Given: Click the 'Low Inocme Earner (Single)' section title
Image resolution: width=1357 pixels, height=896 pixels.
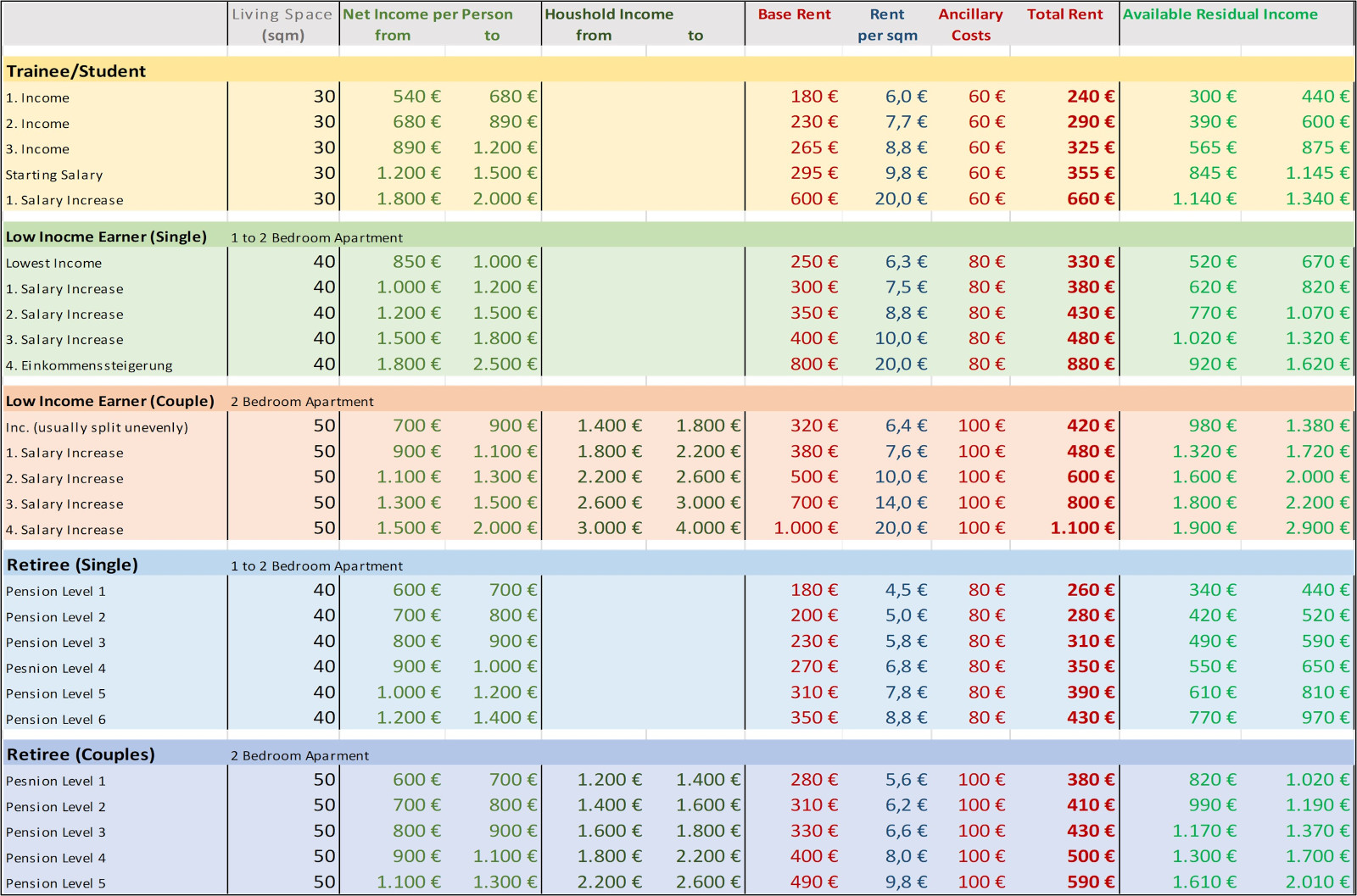Looking at the screenshot, I should click(x=106, y=237).
